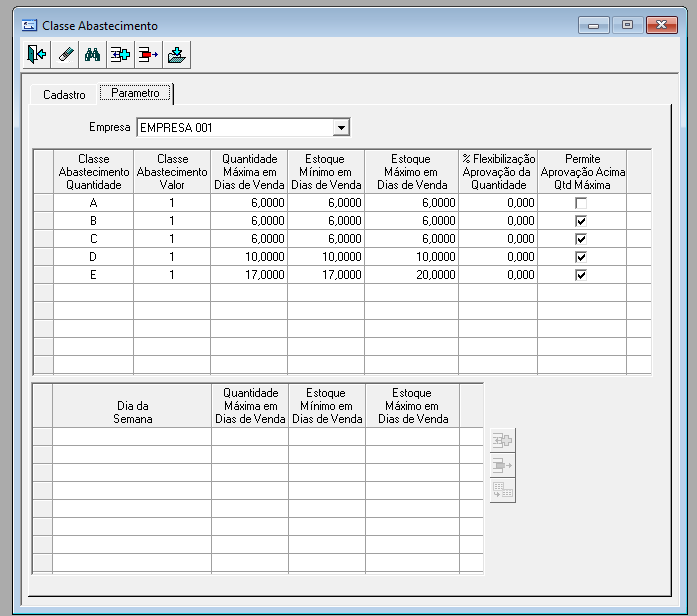Viewport: 697px width, 616px height.
Task: Click Permite Aprovação Acima Qtd Máxima header
Action: pyautogui.click(x=582, y=172)
